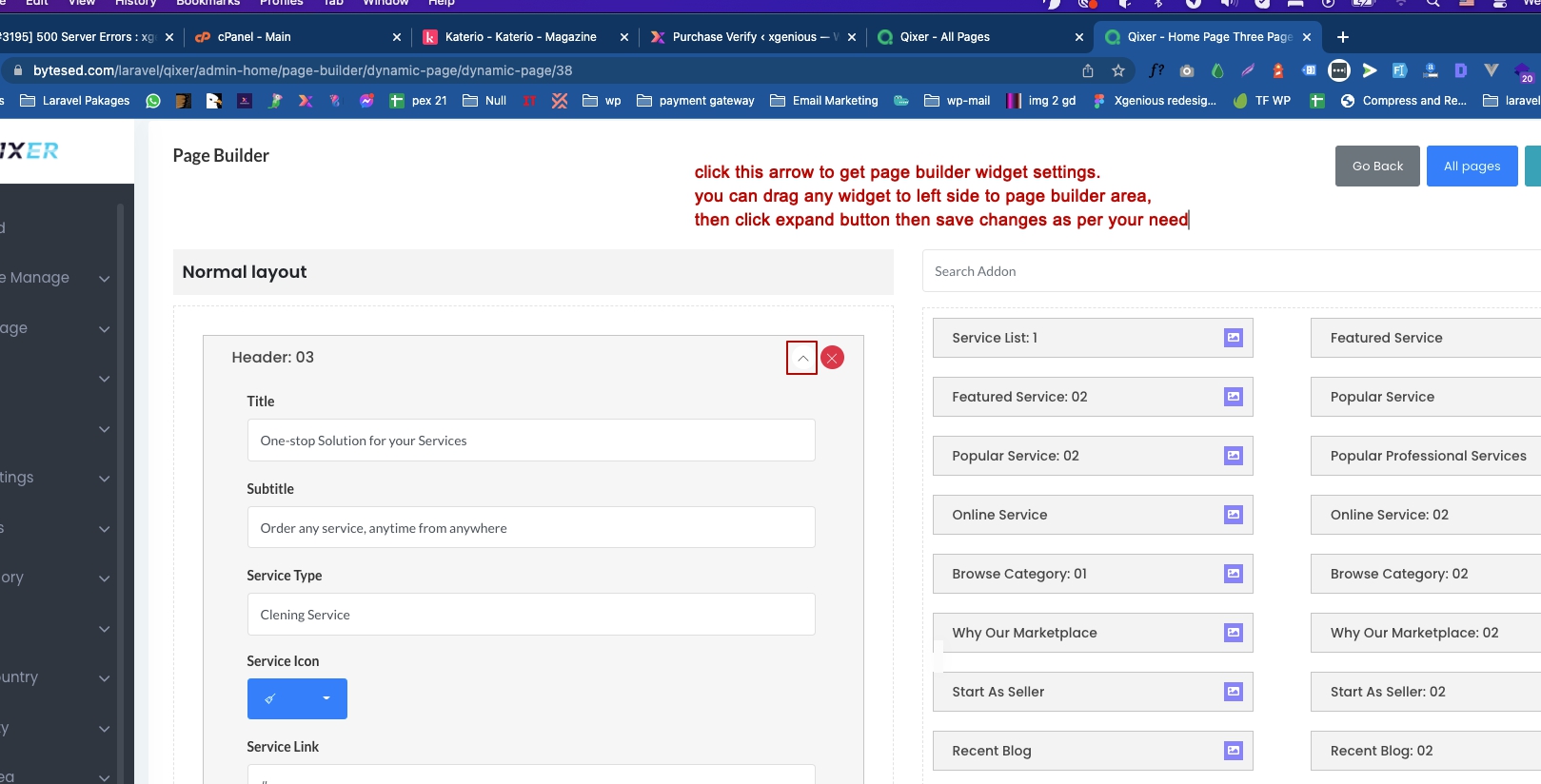
Task: Select the Recent Blog: 02 addon widget
Action: [1426, 751]
